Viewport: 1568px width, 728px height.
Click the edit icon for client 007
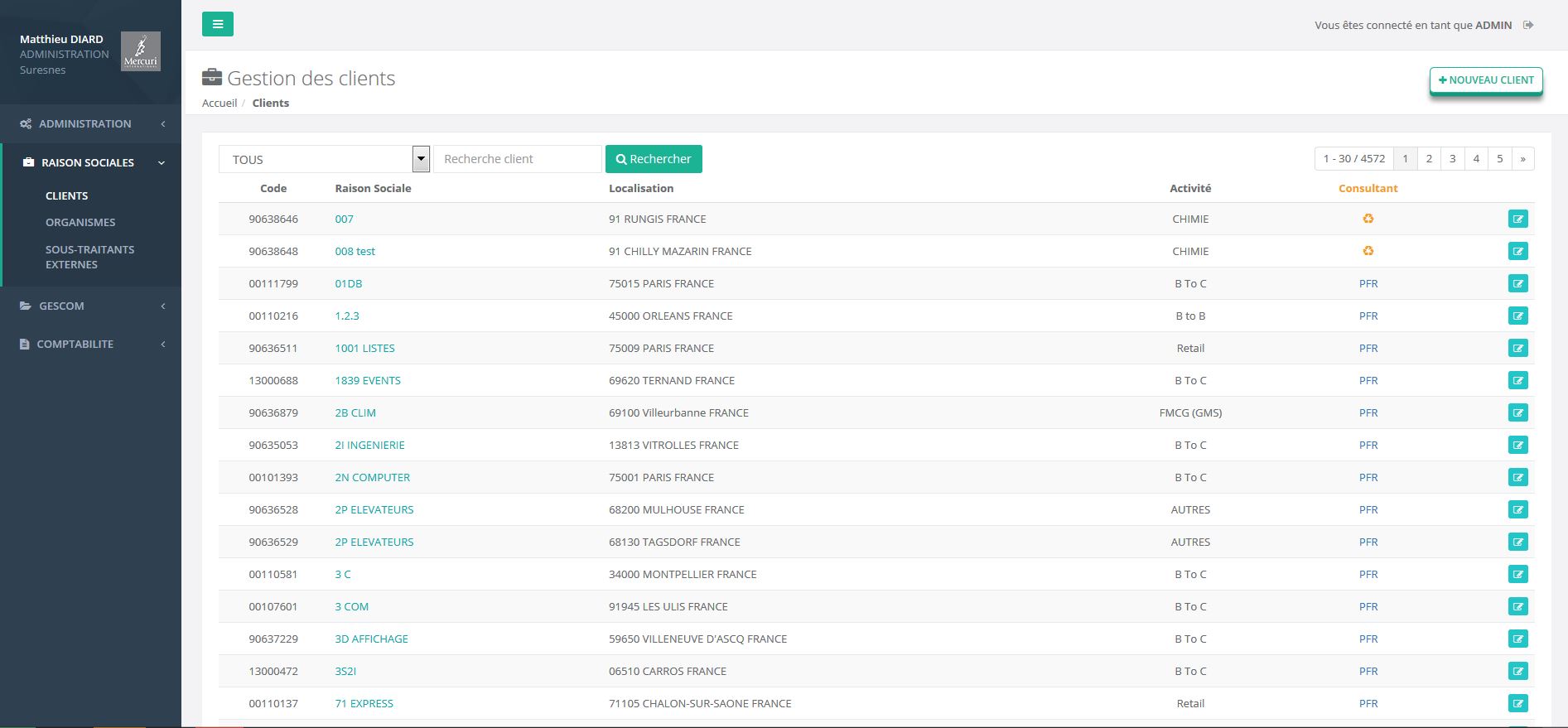[1517, 219]
